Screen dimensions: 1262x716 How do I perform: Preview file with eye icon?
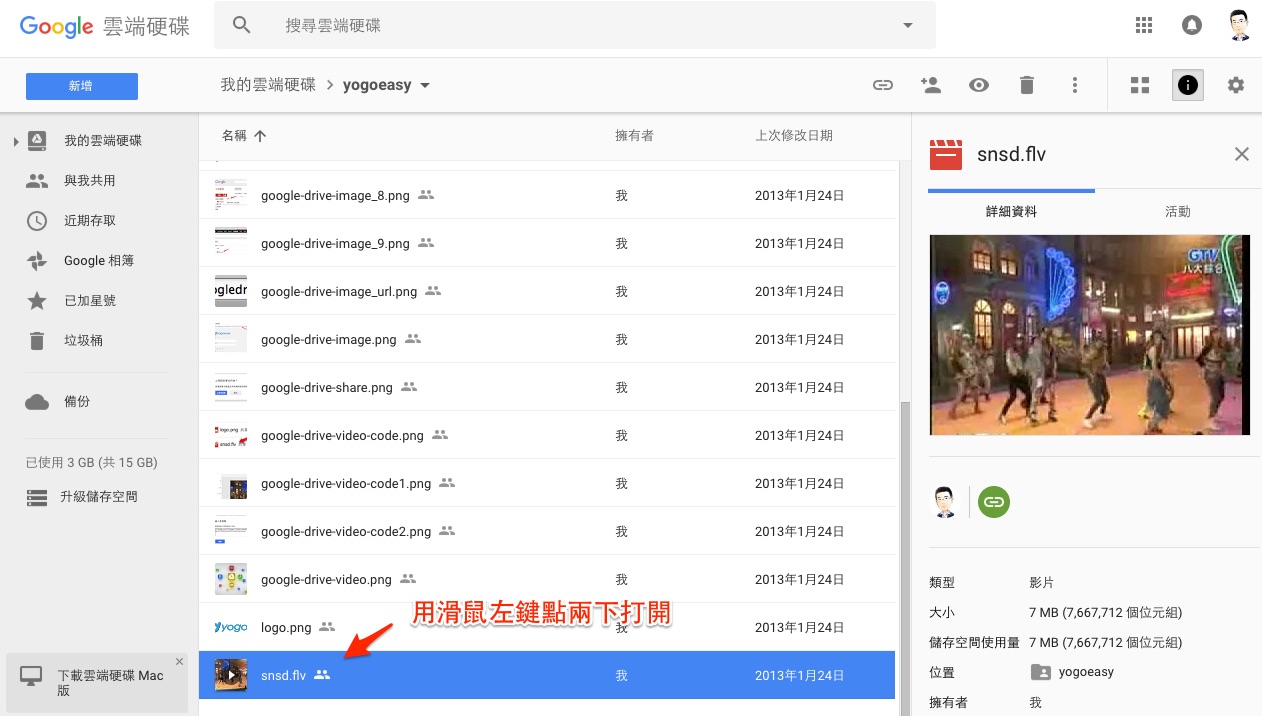[x=979, y=85]
